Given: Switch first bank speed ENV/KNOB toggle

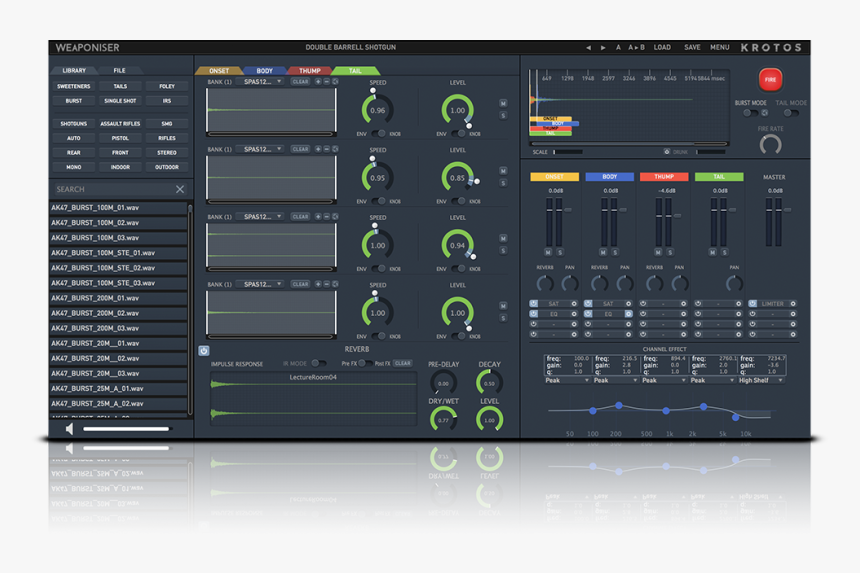Looking at the screenshot, I should point(378,134).
